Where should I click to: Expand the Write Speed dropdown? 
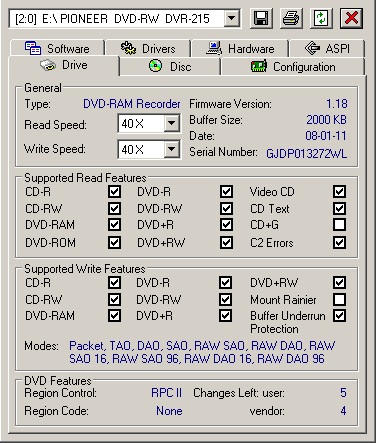tap(172, 149)
